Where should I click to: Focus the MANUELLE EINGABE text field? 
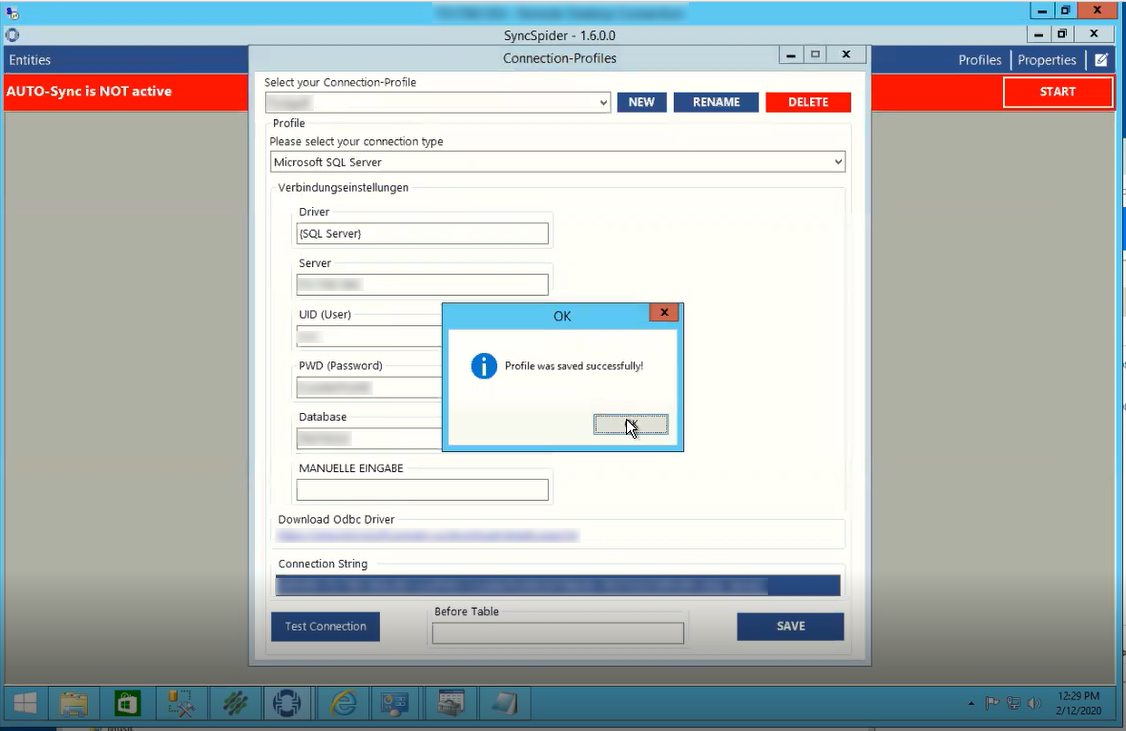pos(422,490)
